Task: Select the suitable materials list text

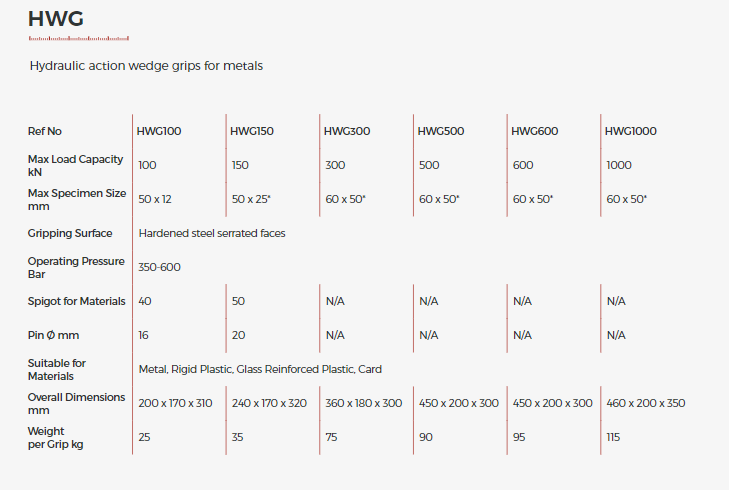Action: pyautogui.click(x=260, y=369)
